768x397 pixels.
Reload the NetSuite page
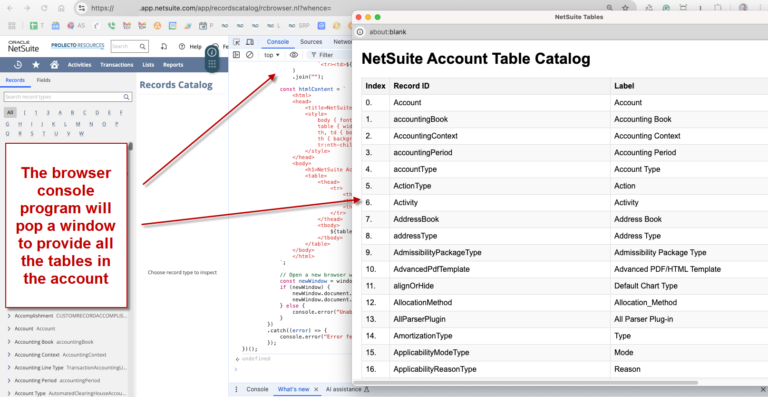(x=44, y=8)
